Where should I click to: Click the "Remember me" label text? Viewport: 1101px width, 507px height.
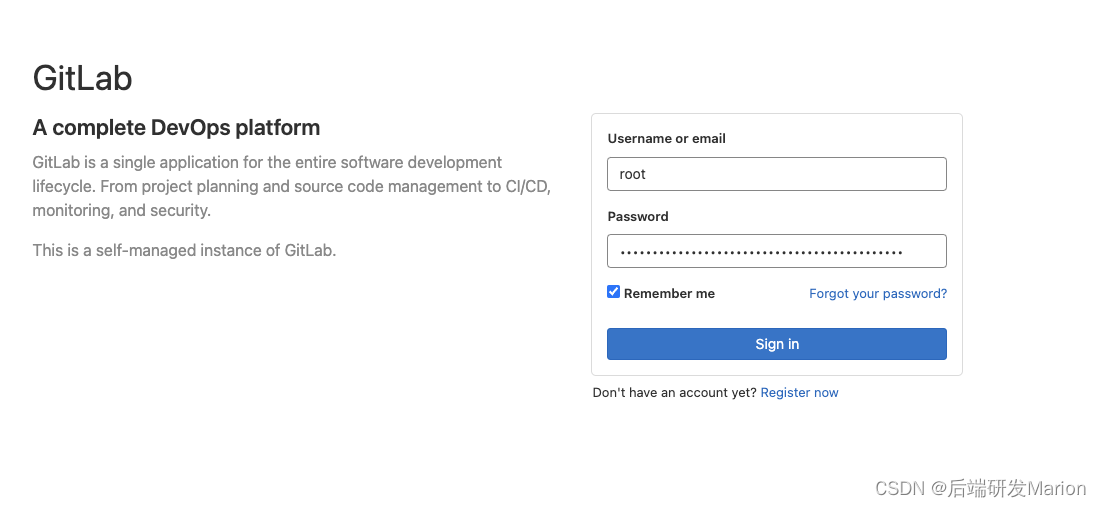(x=669, y=294)
